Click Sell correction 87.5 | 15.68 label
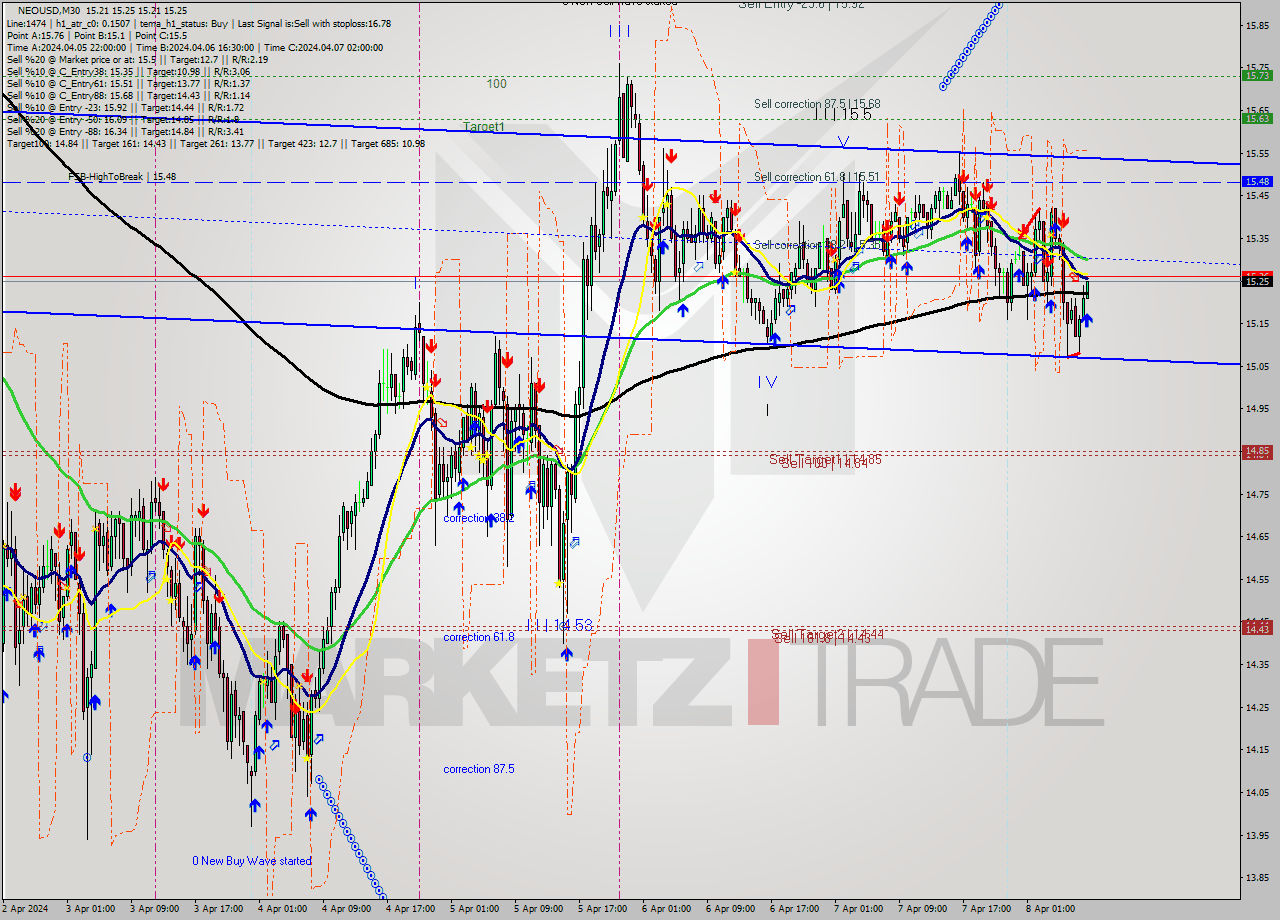Screen dimensions: 1280x920 817,104
